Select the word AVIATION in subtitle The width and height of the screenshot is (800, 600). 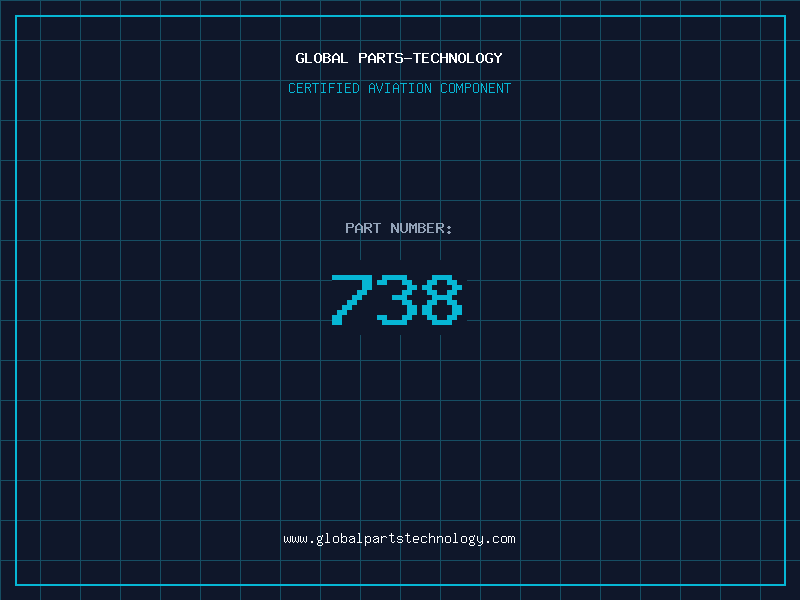coord(400,88)
